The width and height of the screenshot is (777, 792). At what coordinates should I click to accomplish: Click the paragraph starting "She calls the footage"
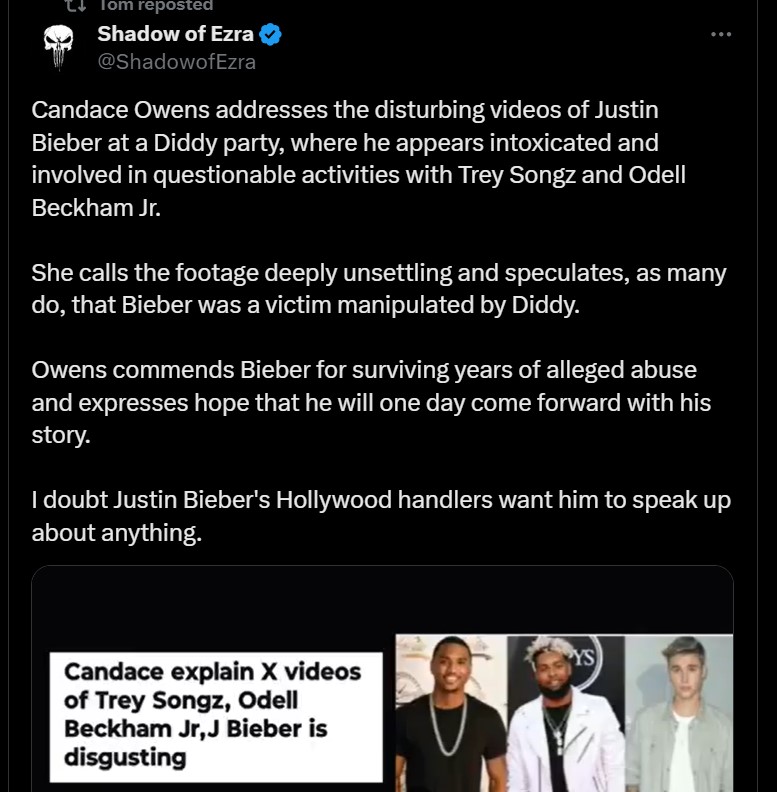(x=378, y=288)
